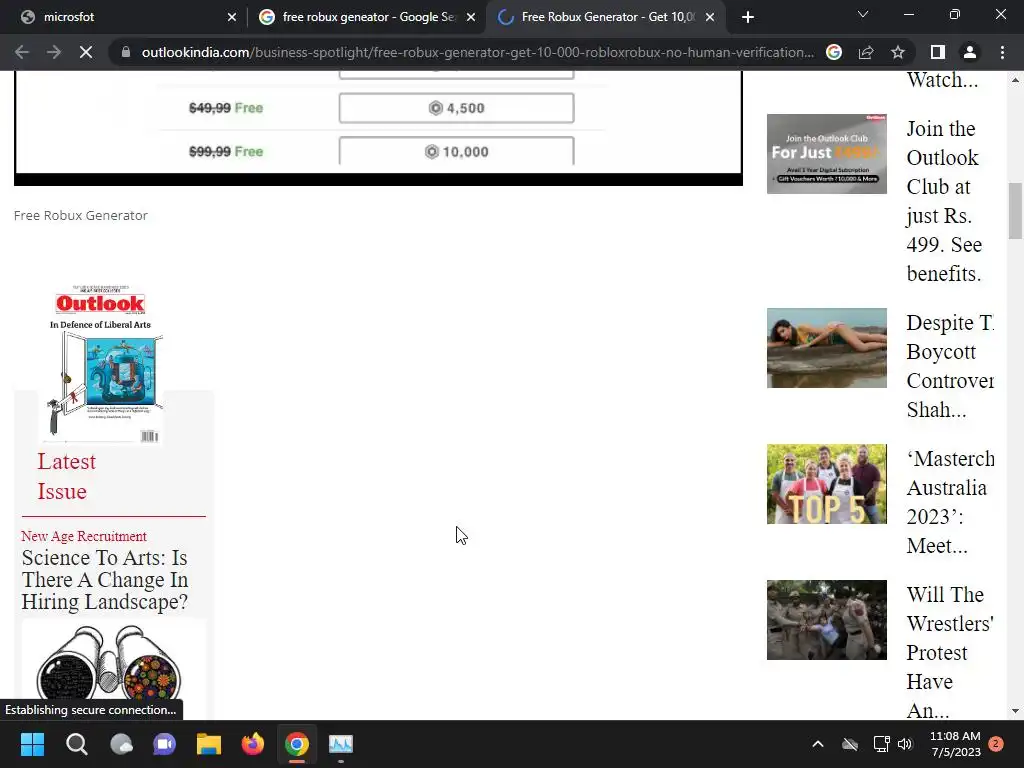Open Windows taskbar search
The image size is (1024, 768).
click(76, 744)
